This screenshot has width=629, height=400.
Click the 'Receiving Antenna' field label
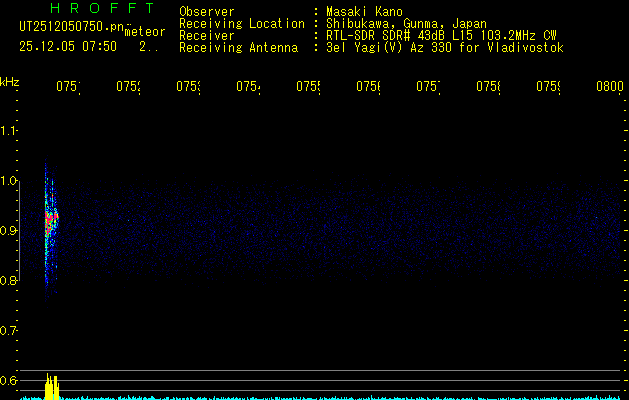238,48
